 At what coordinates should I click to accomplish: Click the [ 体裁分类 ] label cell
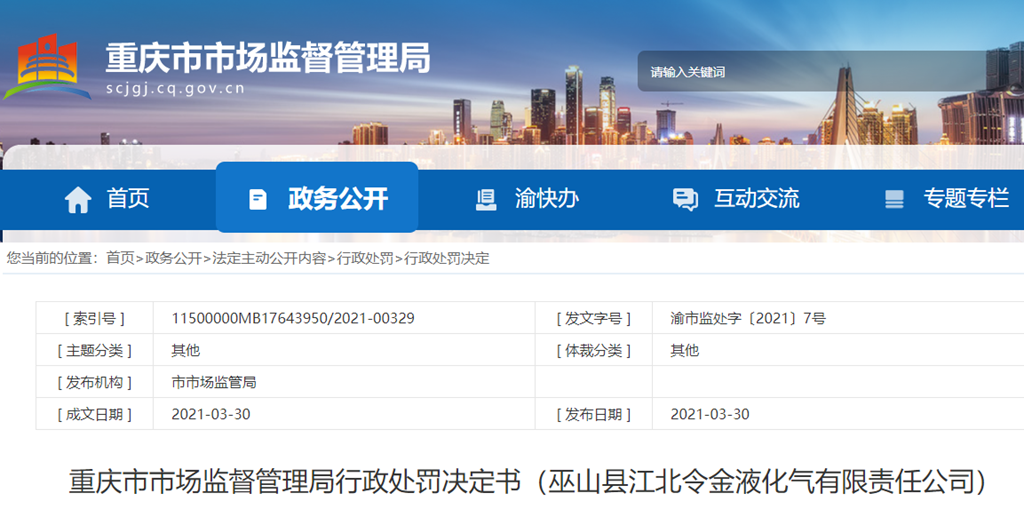594,351
